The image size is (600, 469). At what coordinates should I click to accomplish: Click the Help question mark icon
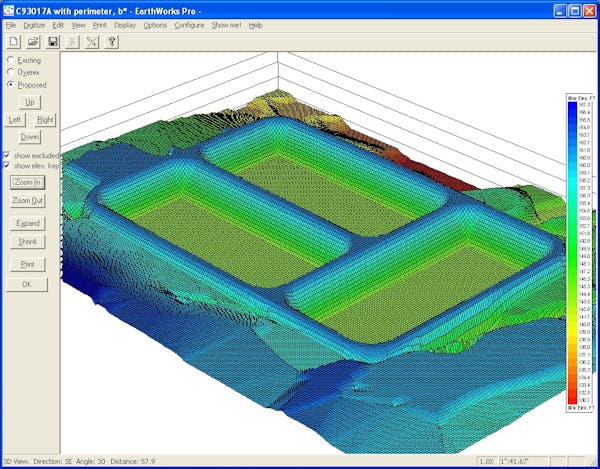point(112,42)
